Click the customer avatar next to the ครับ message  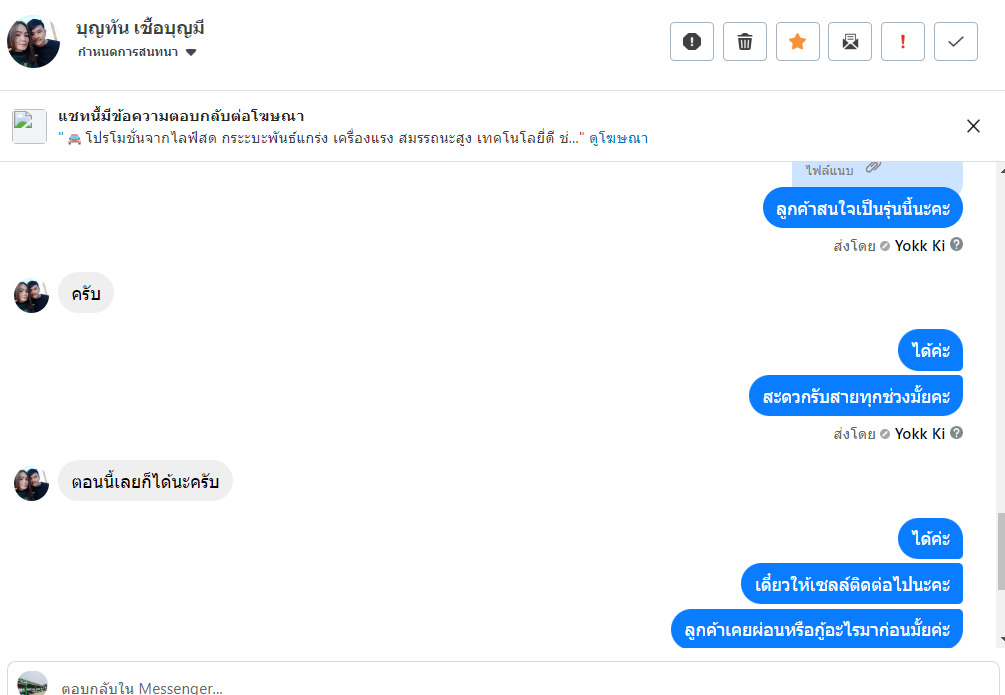click(x=31, y=295)
